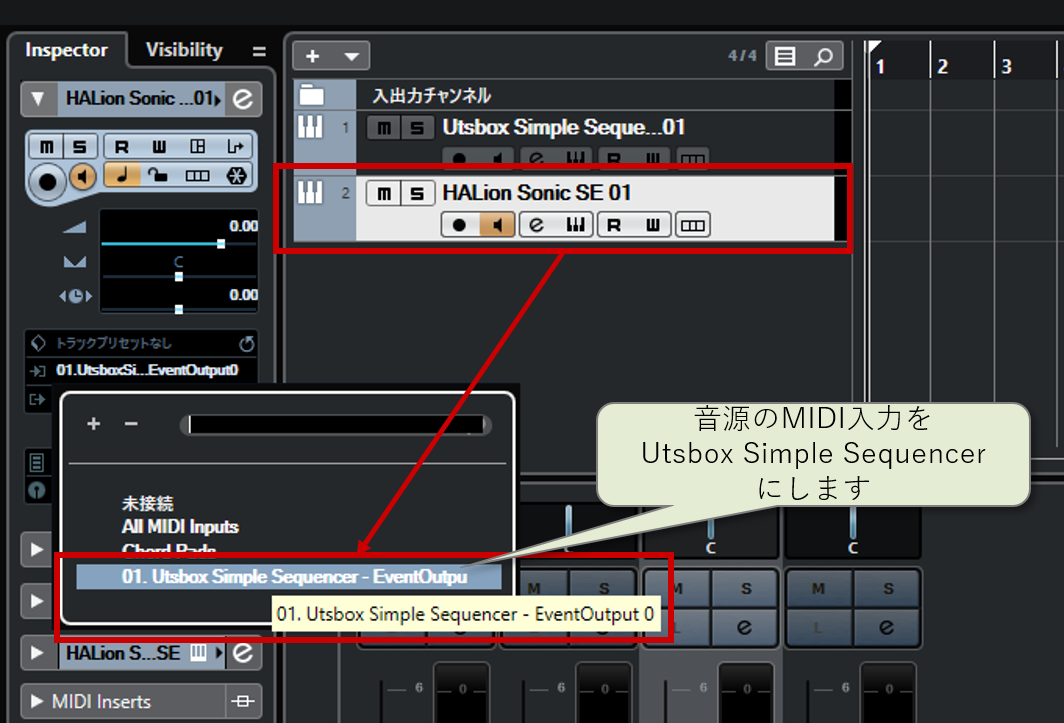Click the Add Track plus button
1064x723 pixels.
(x=312, y=56)
